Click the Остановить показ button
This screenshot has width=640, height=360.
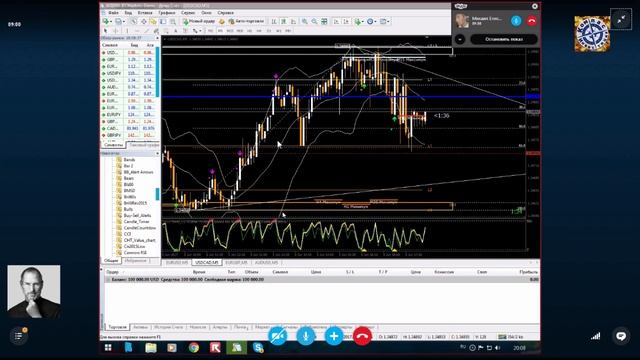click(504, 39)
